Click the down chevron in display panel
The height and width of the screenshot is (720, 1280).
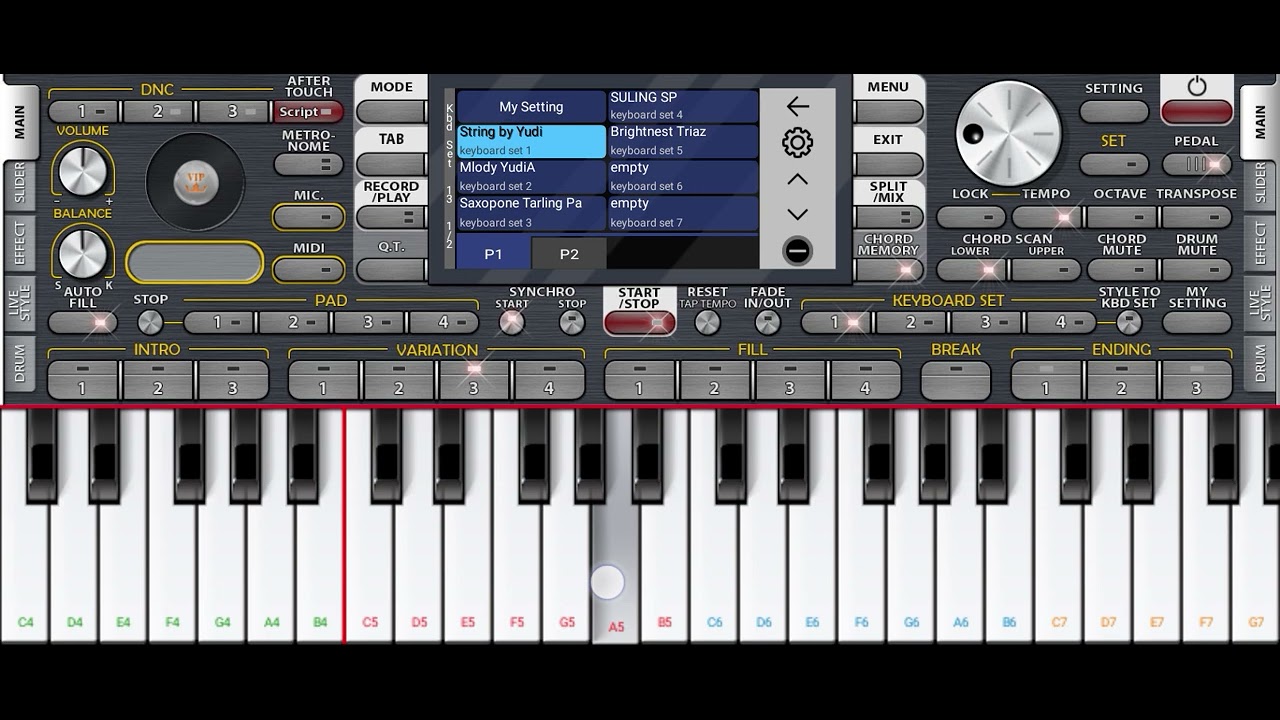coord(797,214)
